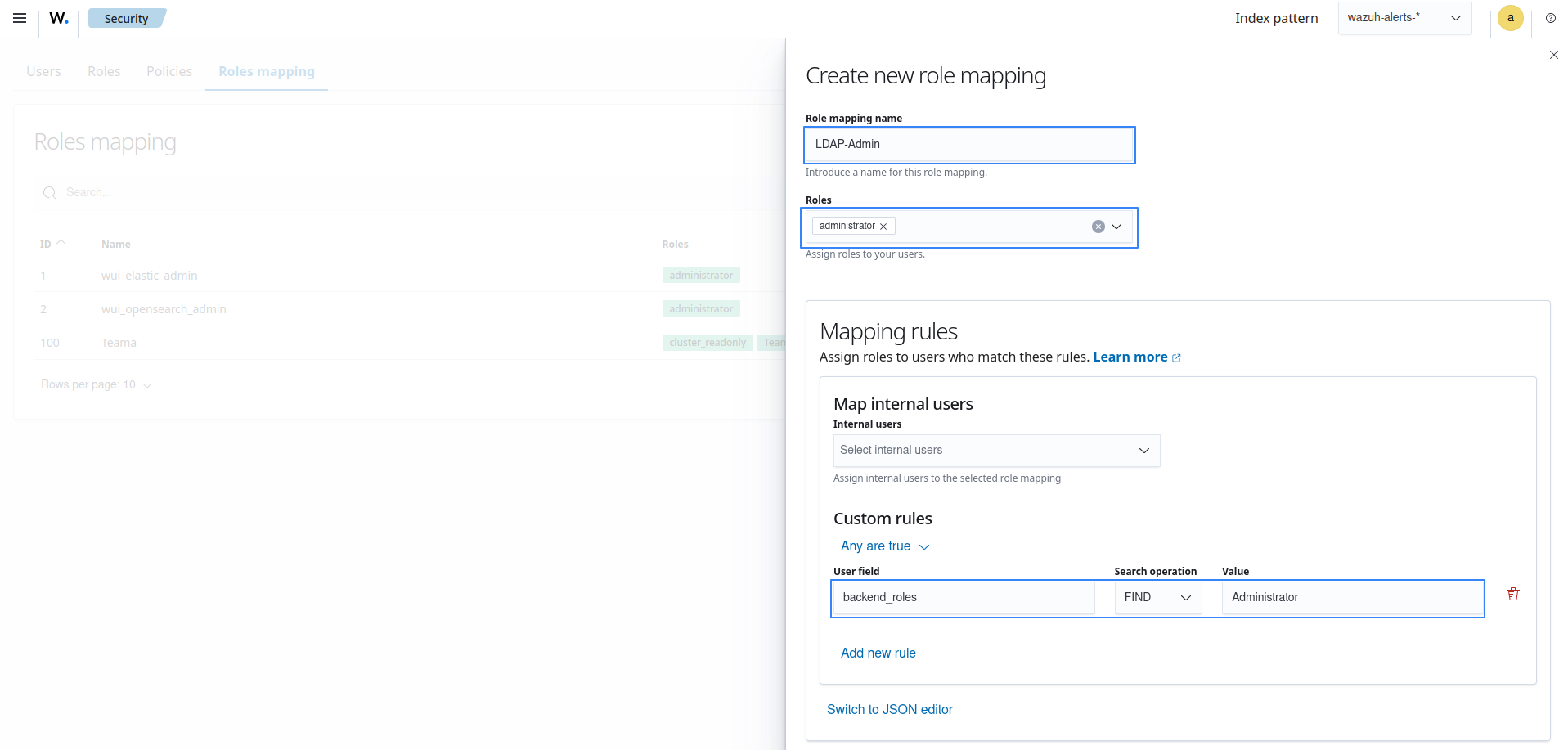
Task: Open the Learn more link about mapping rules
Action: [1131, 357]
